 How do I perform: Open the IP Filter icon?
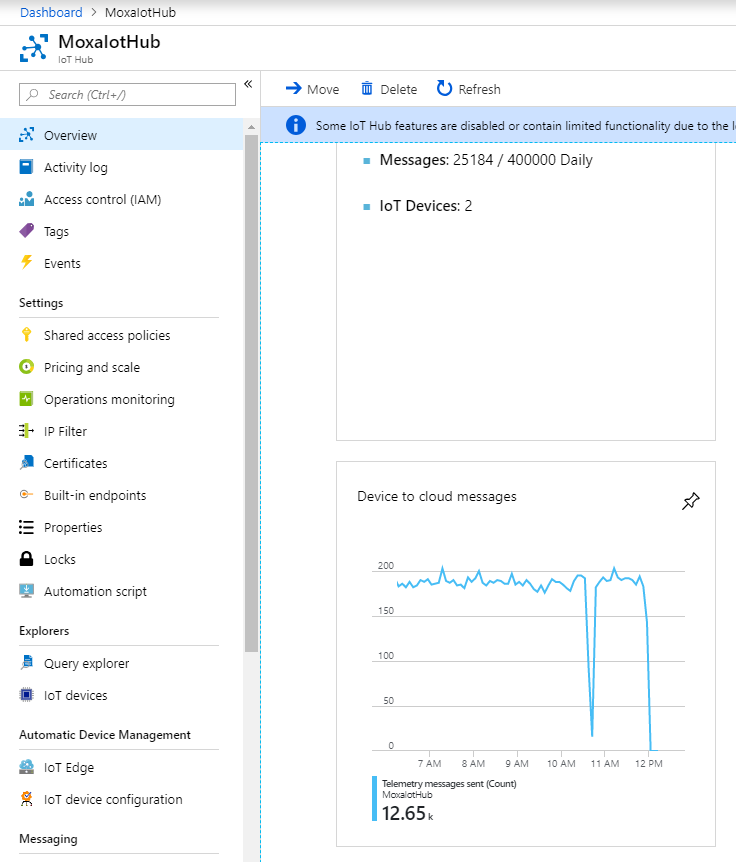27,431
